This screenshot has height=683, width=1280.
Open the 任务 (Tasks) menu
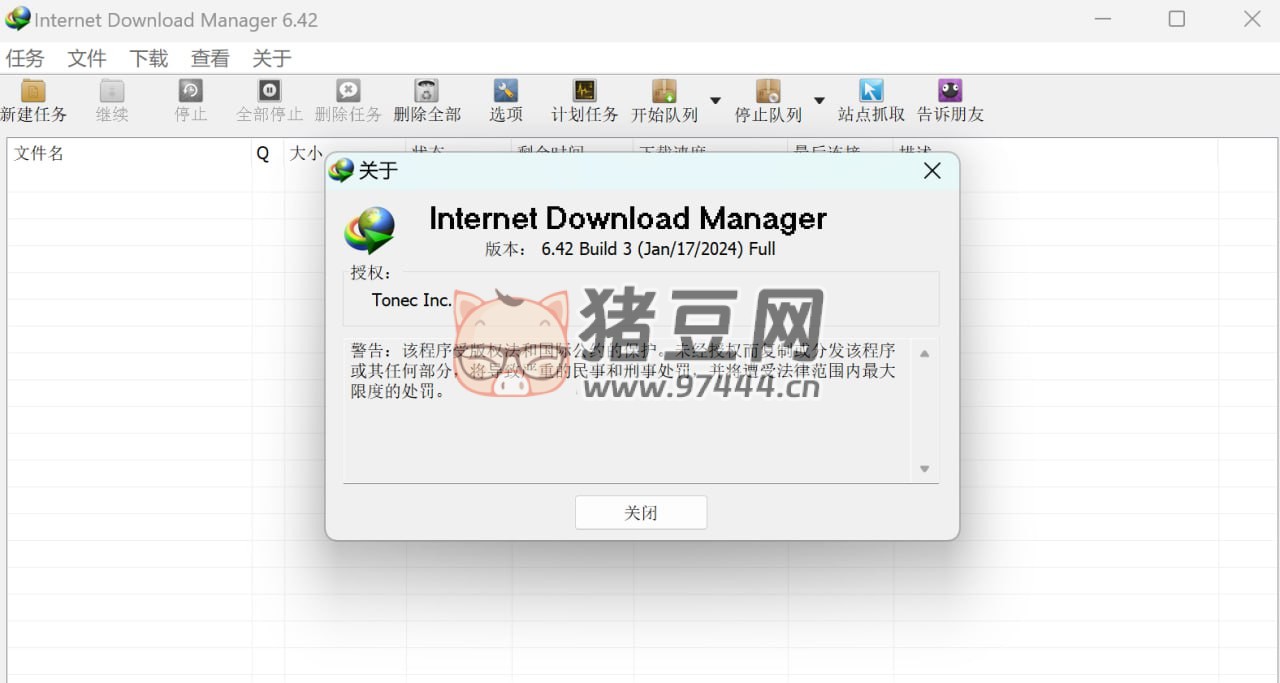coord(25,59)
